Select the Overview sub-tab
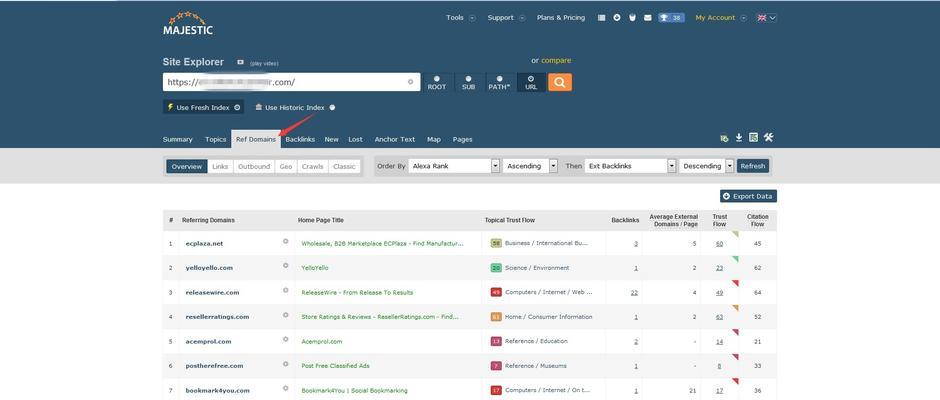 coord(187,167)
